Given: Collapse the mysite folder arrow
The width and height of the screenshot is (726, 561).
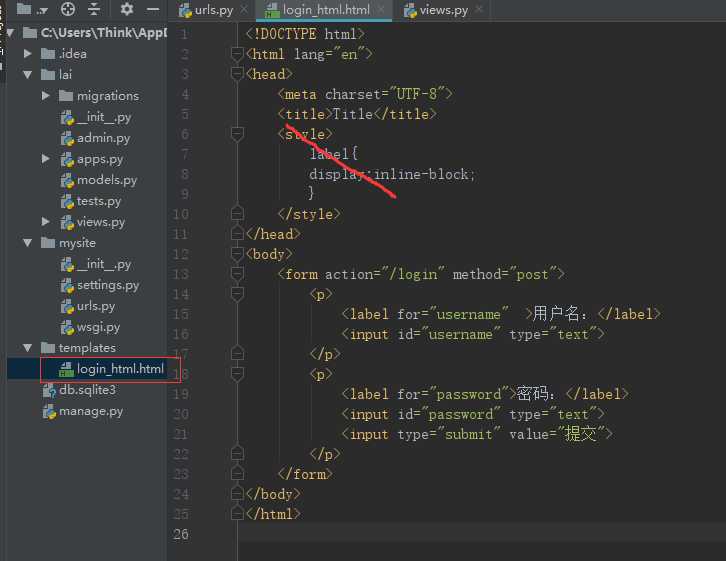Looking at the screenshot, I should click(x=28, y=243).
